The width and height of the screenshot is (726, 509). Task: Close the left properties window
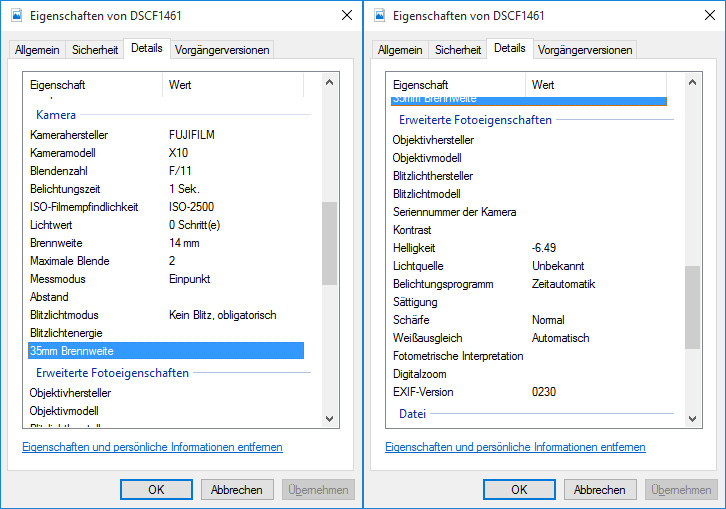coord(347,15)
